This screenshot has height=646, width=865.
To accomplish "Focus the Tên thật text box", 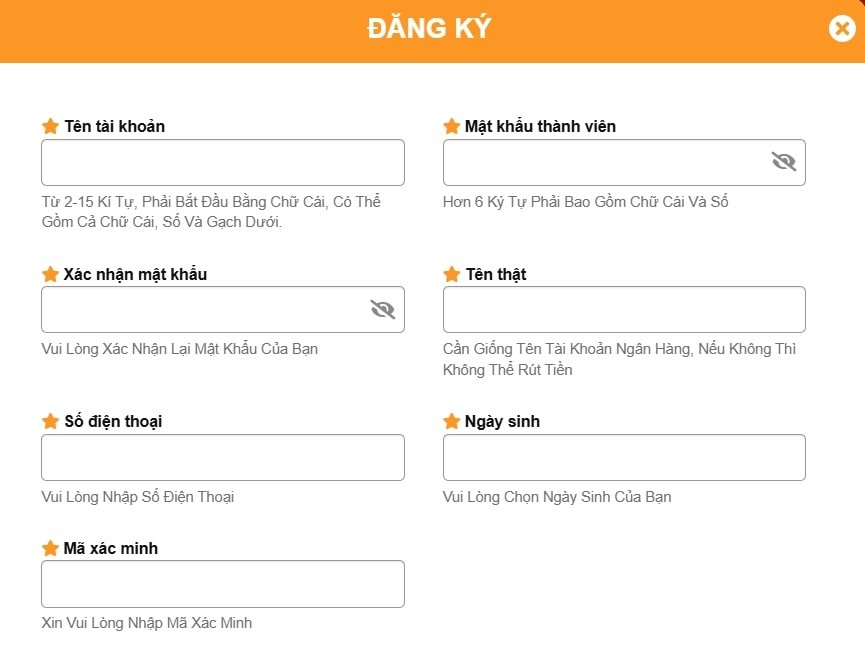I will 624,309.
